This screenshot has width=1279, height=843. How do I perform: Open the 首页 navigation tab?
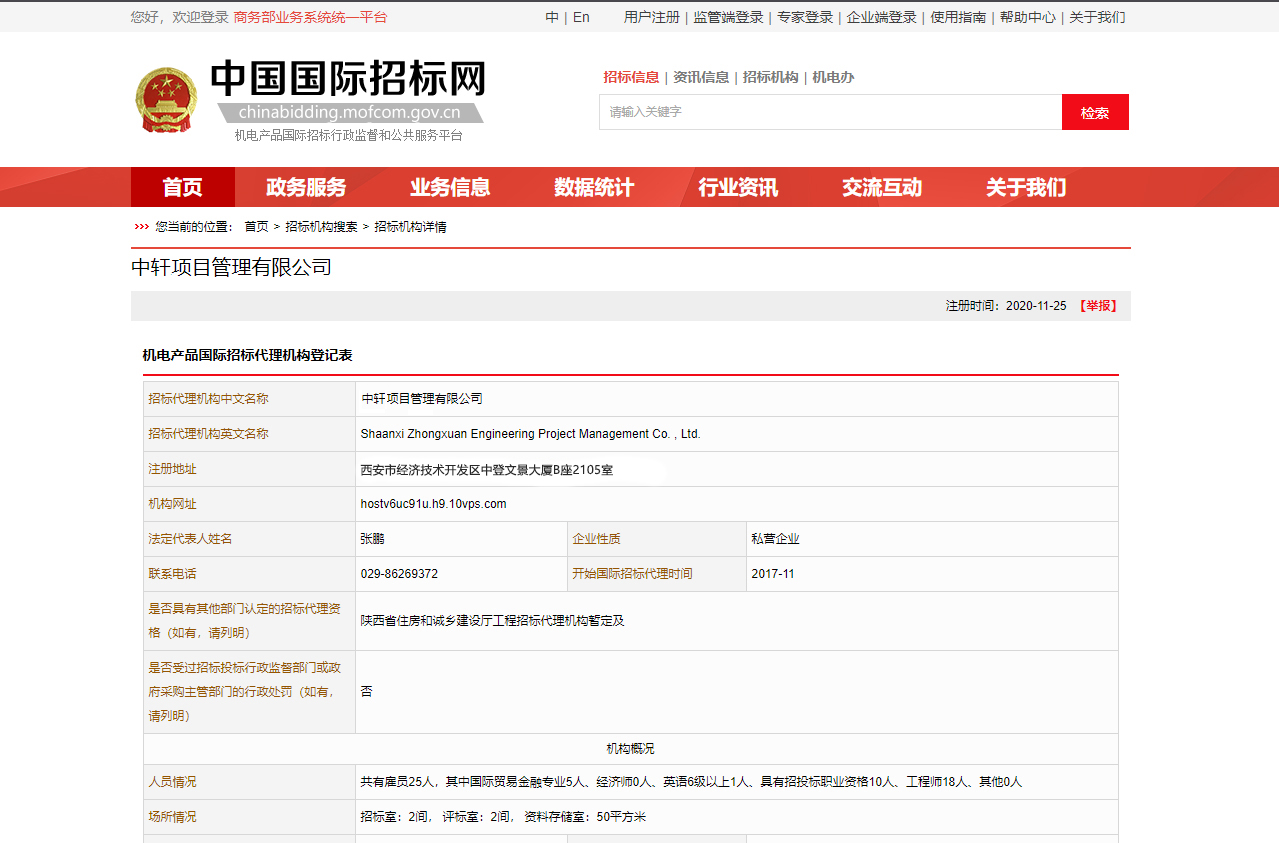point(183,188)
